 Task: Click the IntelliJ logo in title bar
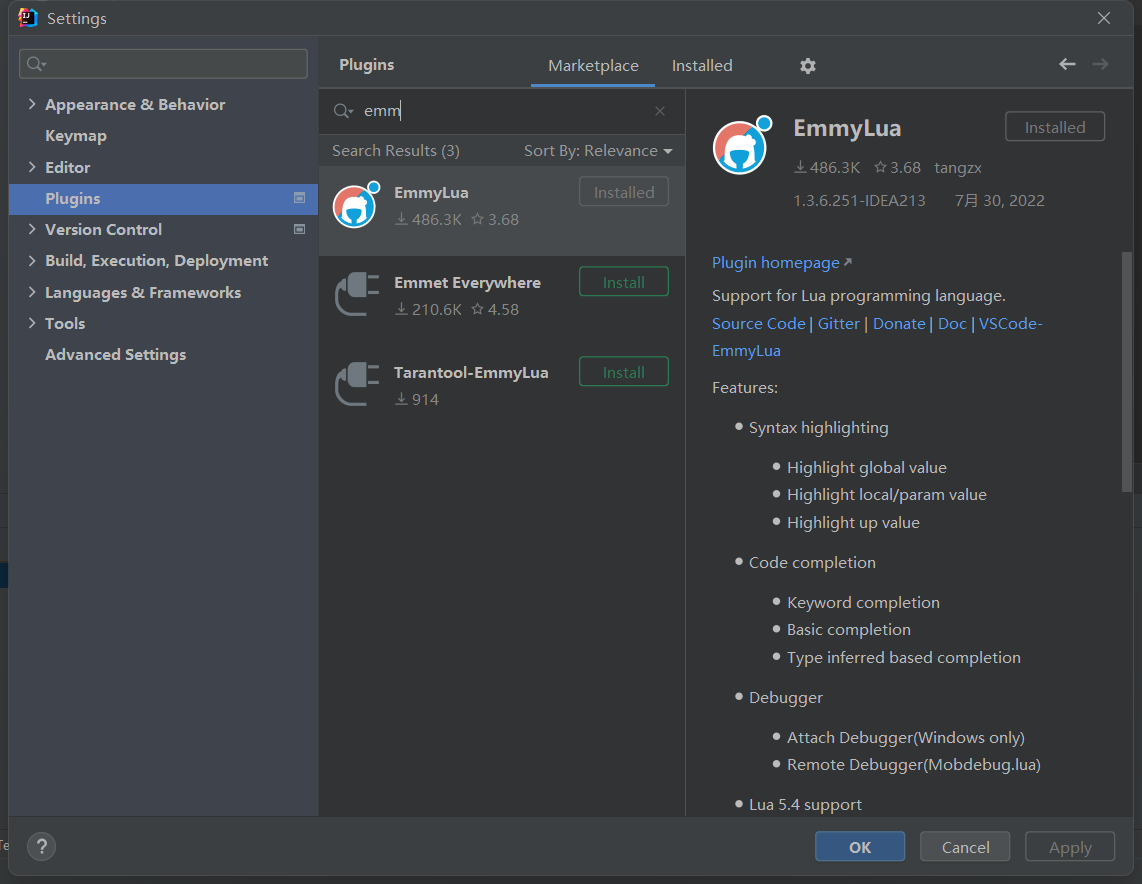pyautogui.click(x=28, y=17)
